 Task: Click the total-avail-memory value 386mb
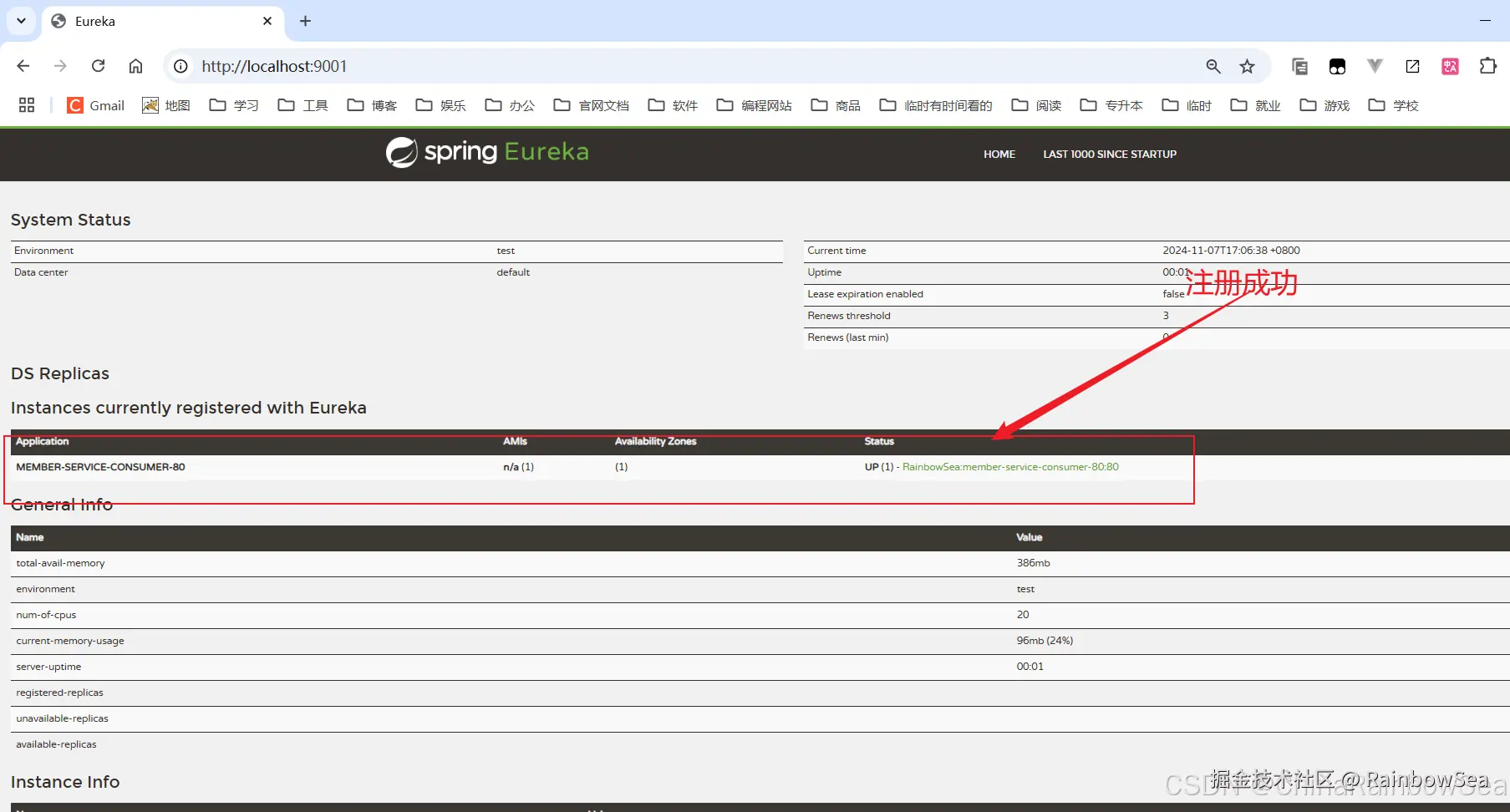(1033, 563)
